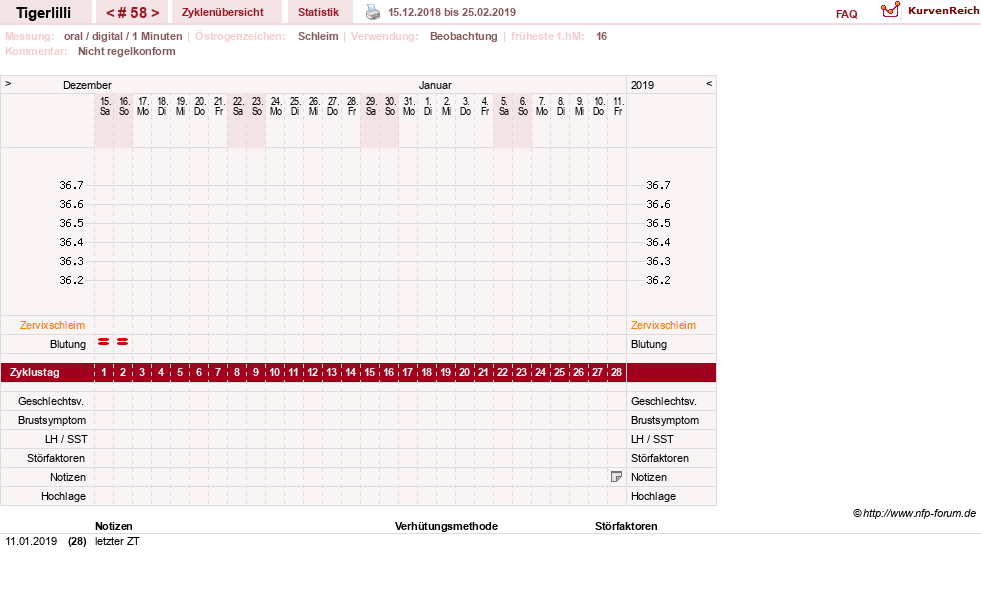
Task: Select cycle day 28 in Zyklustag row
Action: coord(616,372)
